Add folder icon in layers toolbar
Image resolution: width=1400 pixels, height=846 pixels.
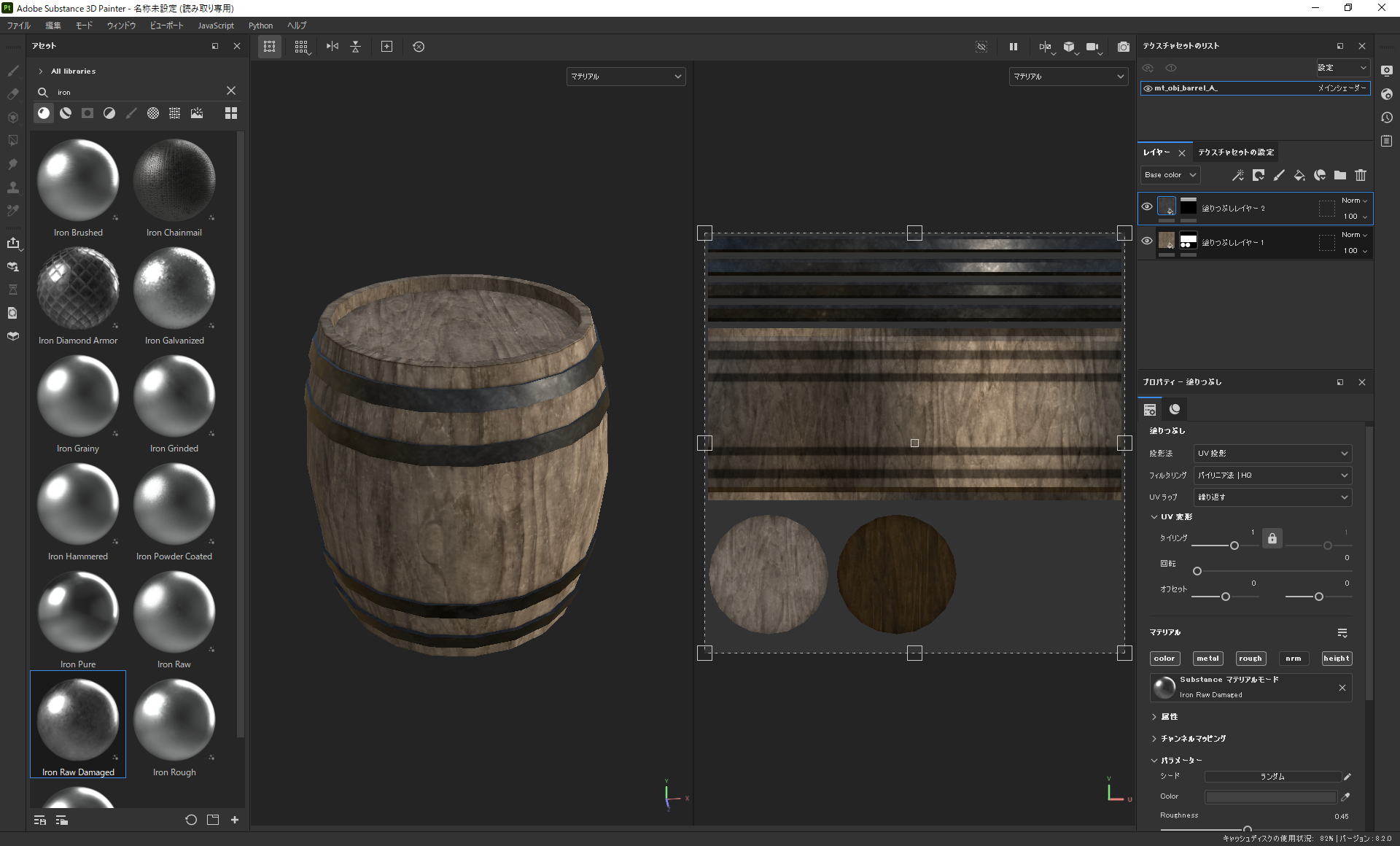tap(1340, 175)
